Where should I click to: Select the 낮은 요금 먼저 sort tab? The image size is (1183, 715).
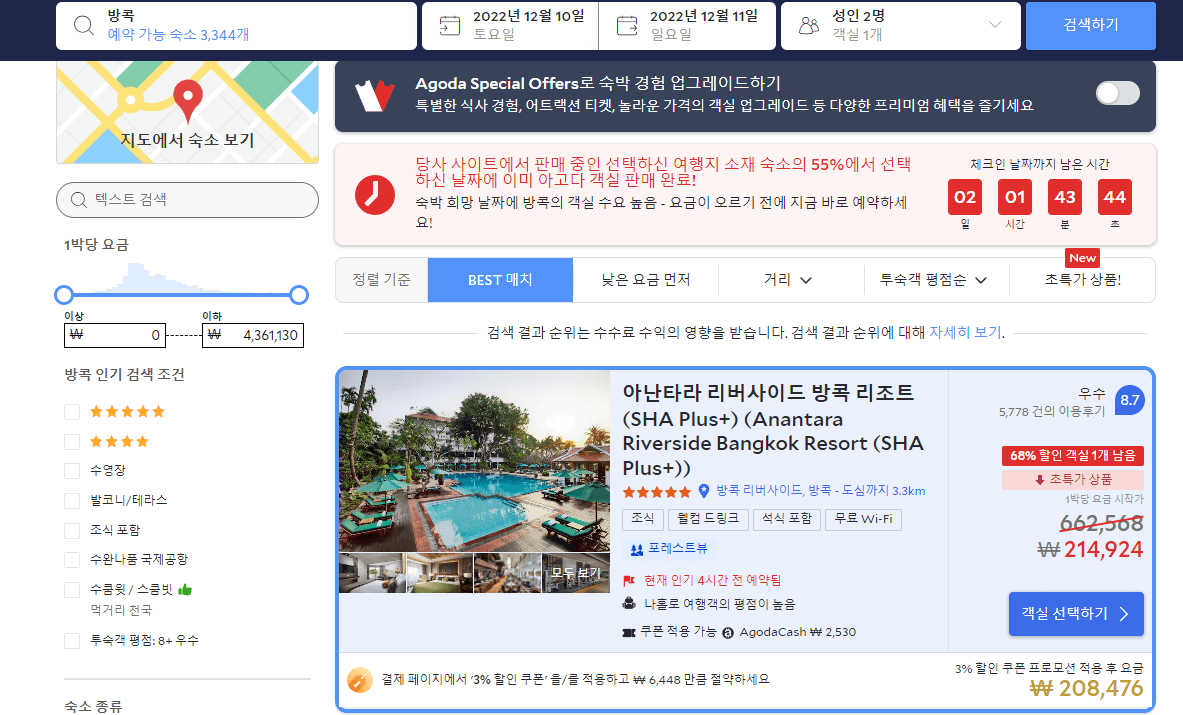646,280
